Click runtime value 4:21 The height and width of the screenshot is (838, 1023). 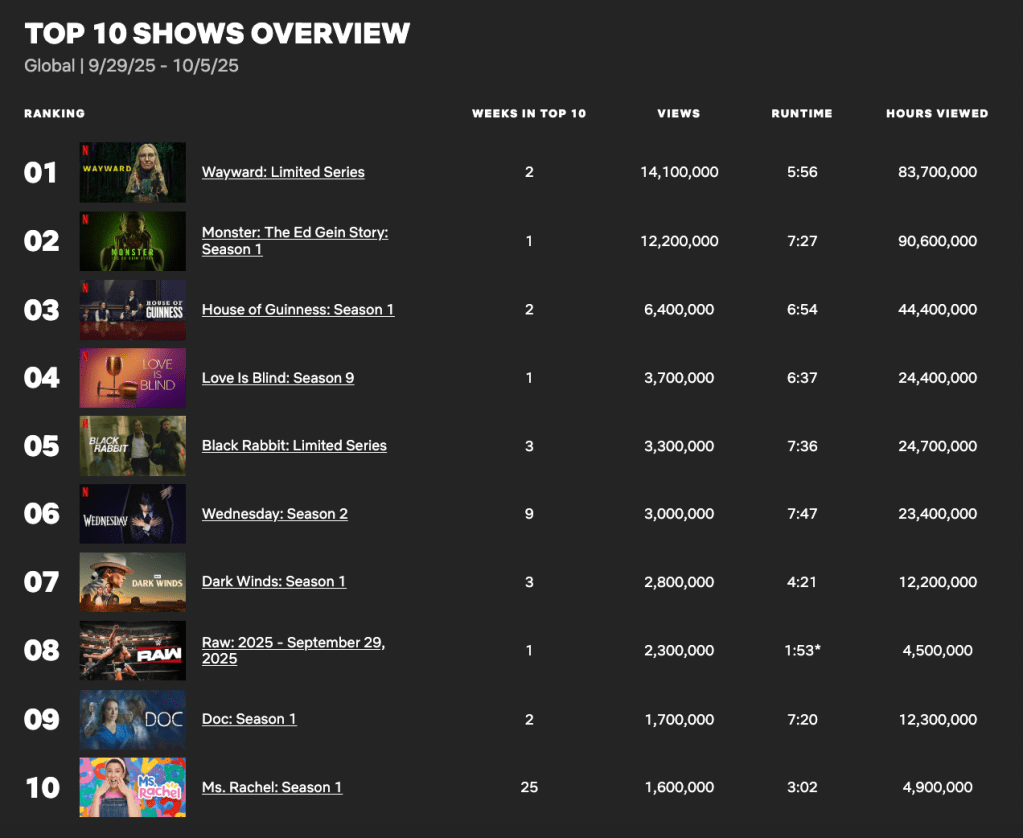[x=802, y=582]
